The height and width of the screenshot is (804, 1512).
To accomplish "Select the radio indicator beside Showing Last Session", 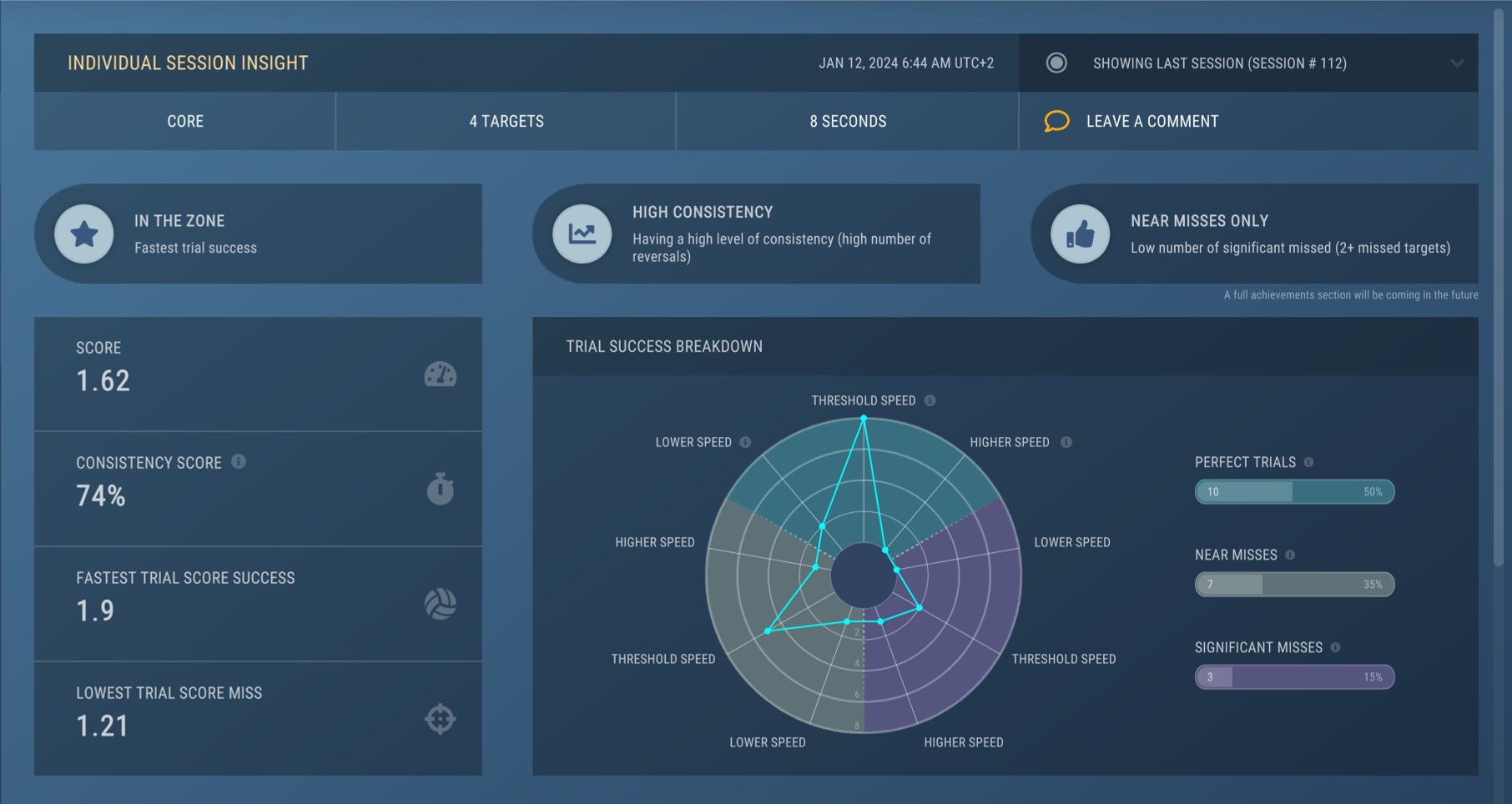I will pos(1056,63).
